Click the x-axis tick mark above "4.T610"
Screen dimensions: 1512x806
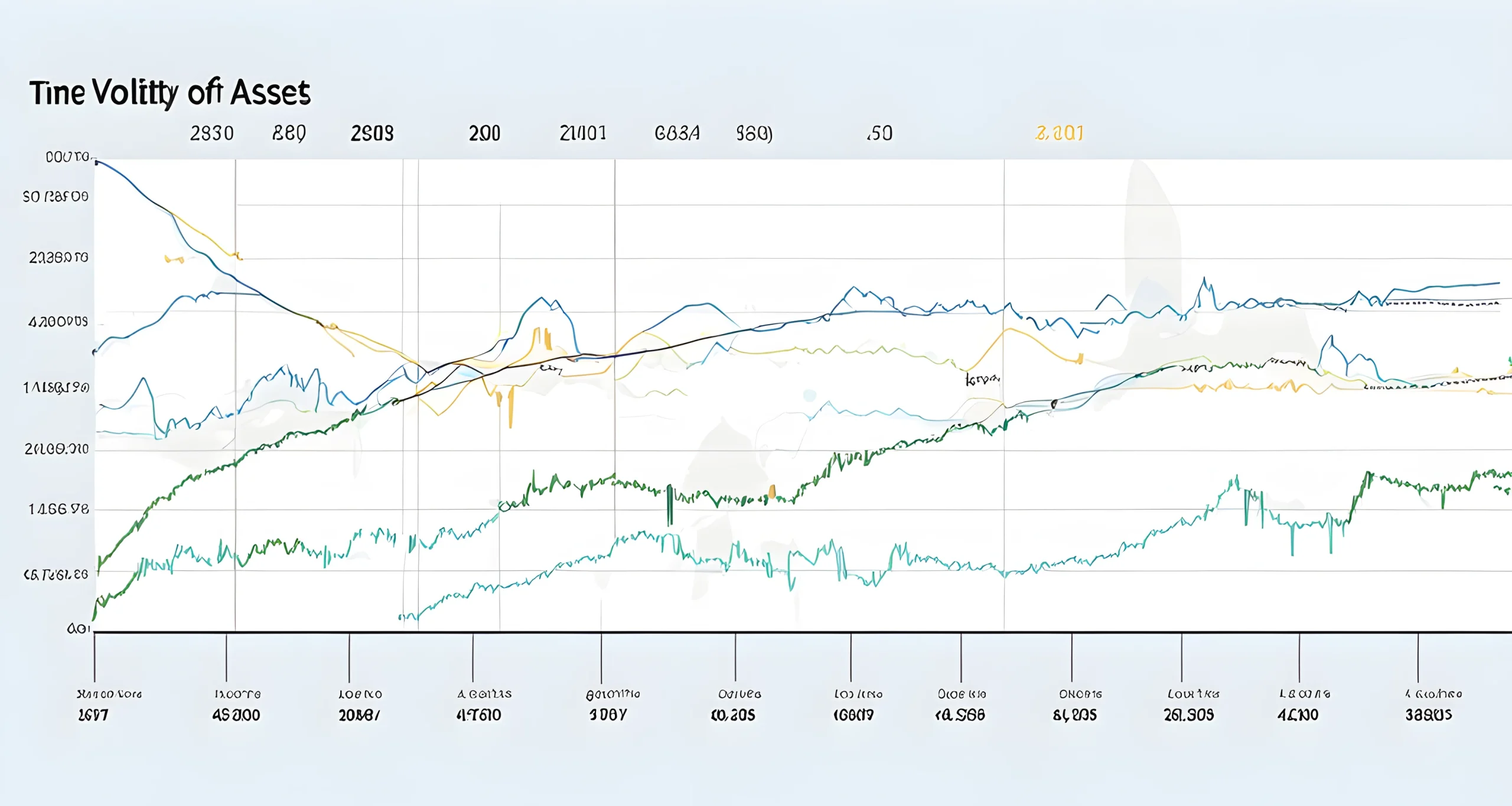tap(472, 658)
